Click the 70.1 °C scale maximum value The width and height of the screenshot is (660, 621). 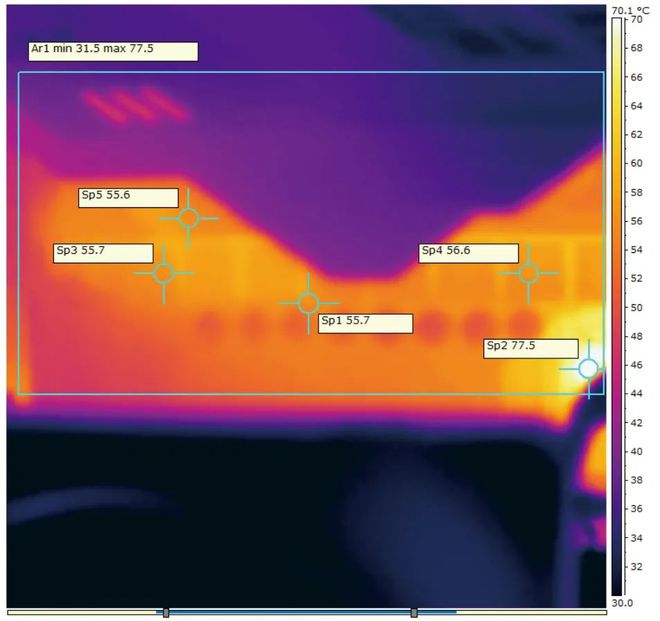(x=631, y=10)
